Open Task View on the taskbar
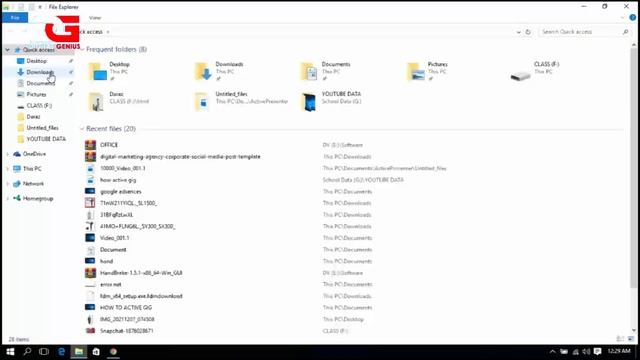640x360 pixels. (44, 352)
